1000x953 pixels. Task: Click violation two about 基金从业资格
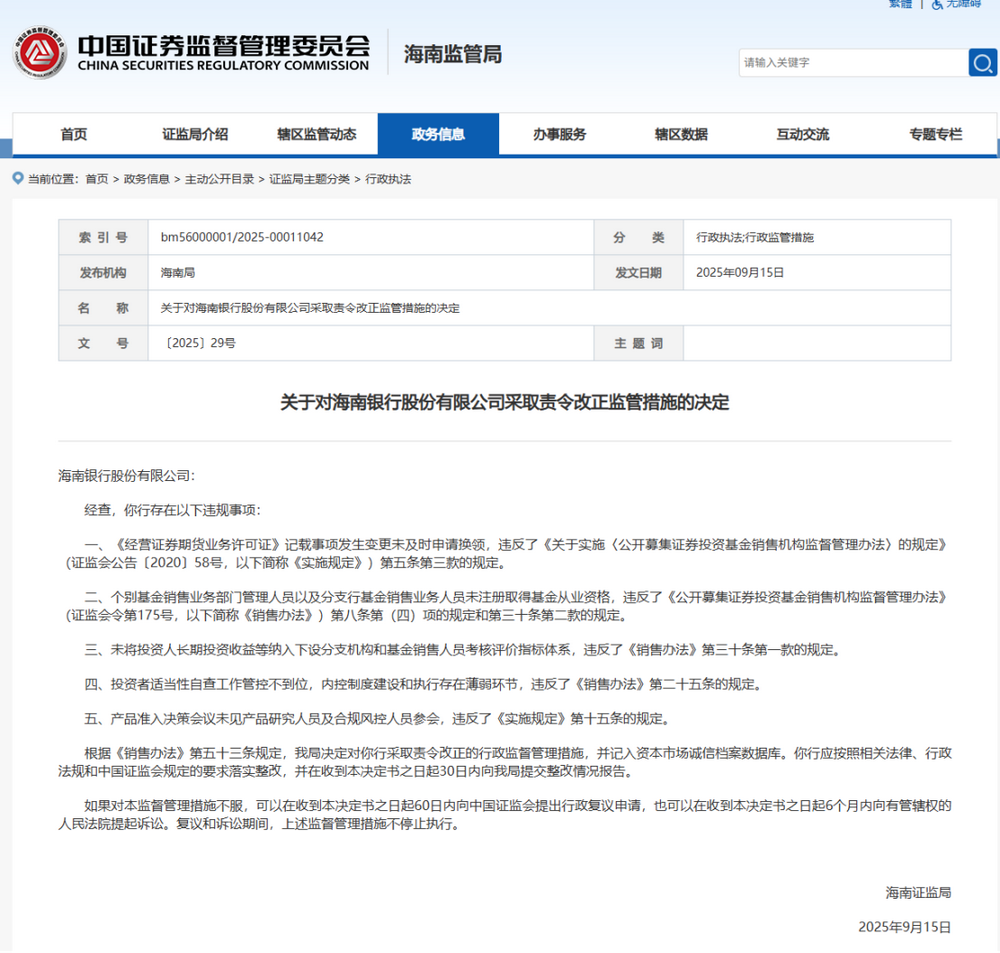coord(504,606)
